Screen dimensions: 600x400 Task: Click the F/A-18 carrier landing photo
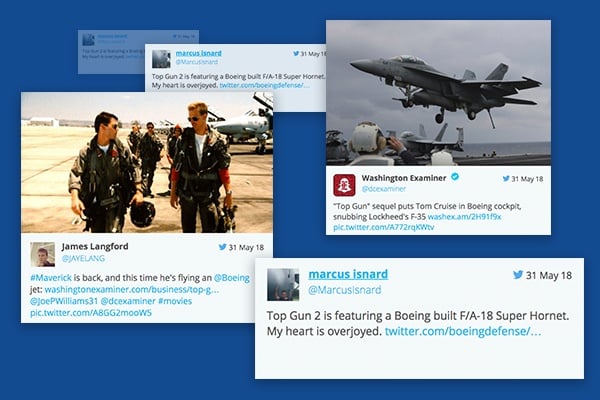pyautogui.click(x=439, y=93)
